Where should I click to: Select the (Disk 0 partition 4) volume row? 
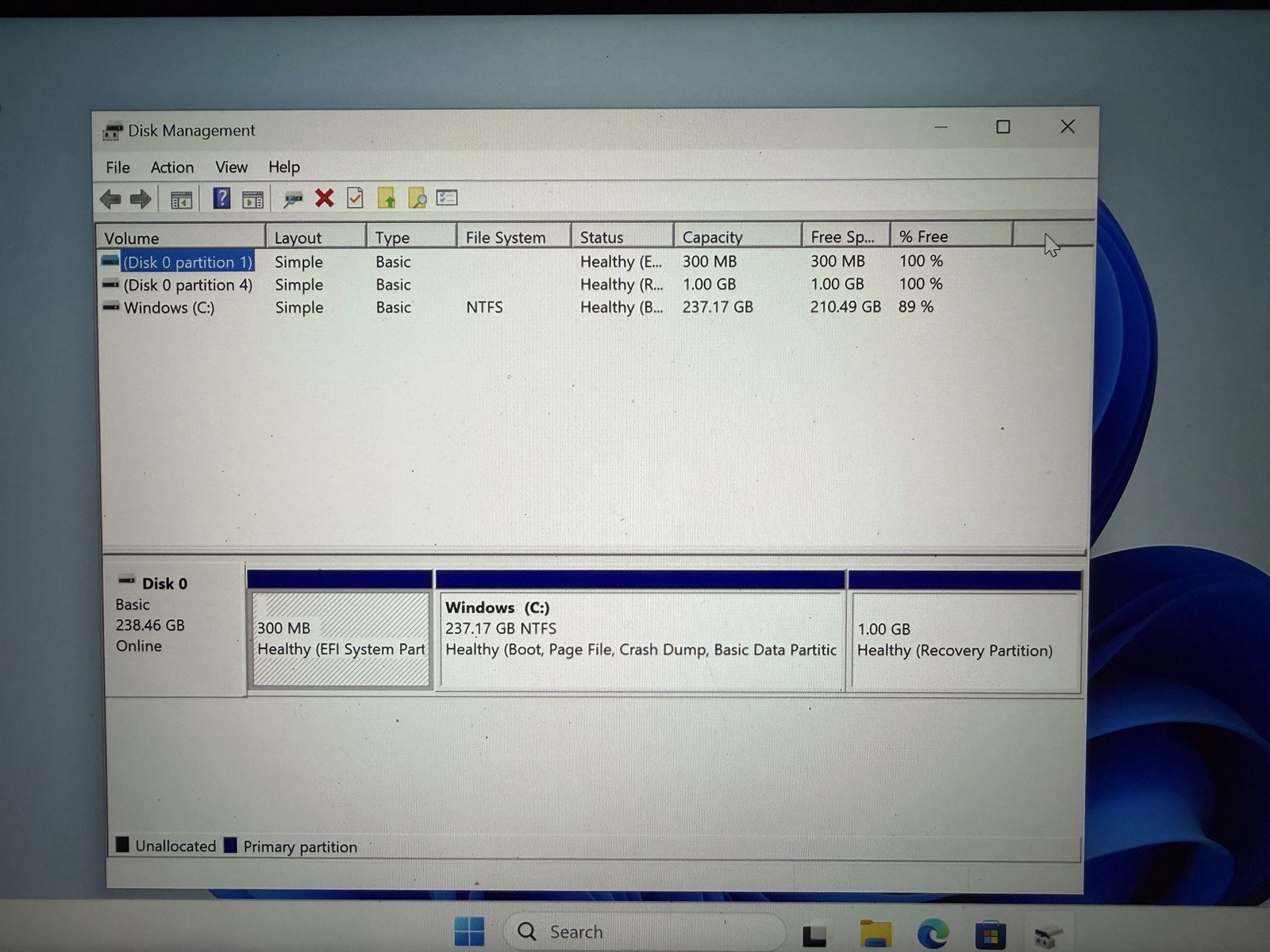coord(187,285)
